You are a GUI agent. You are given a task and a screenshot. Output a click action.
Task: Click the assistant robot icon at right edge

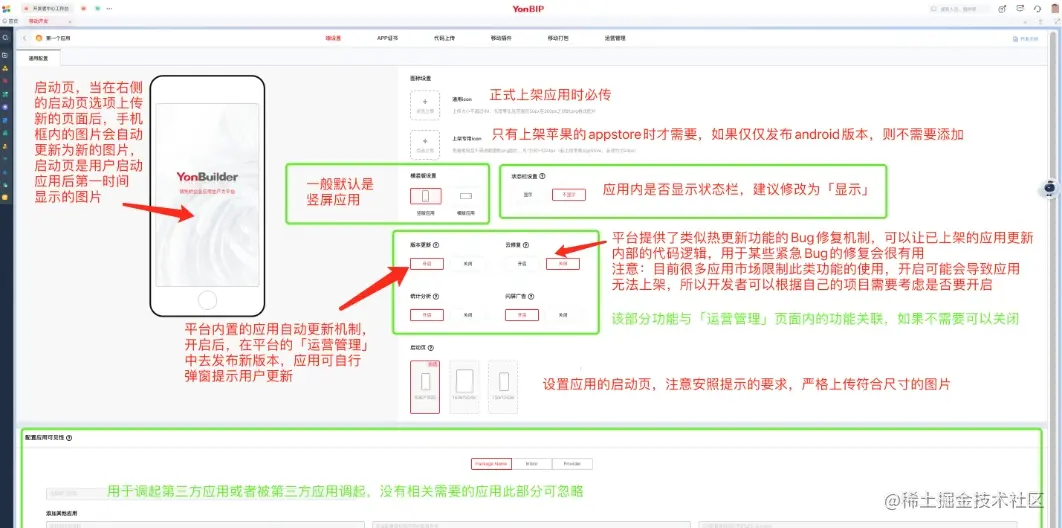(x=1050, y=188)
